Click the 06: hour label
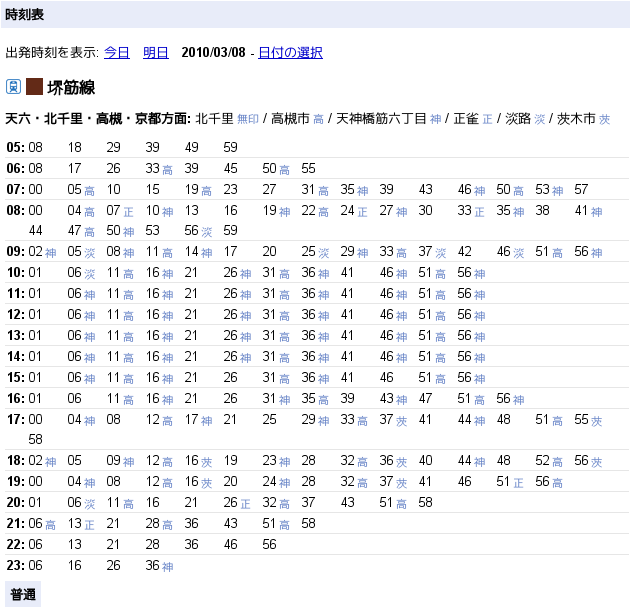 (x=16, y=168)
